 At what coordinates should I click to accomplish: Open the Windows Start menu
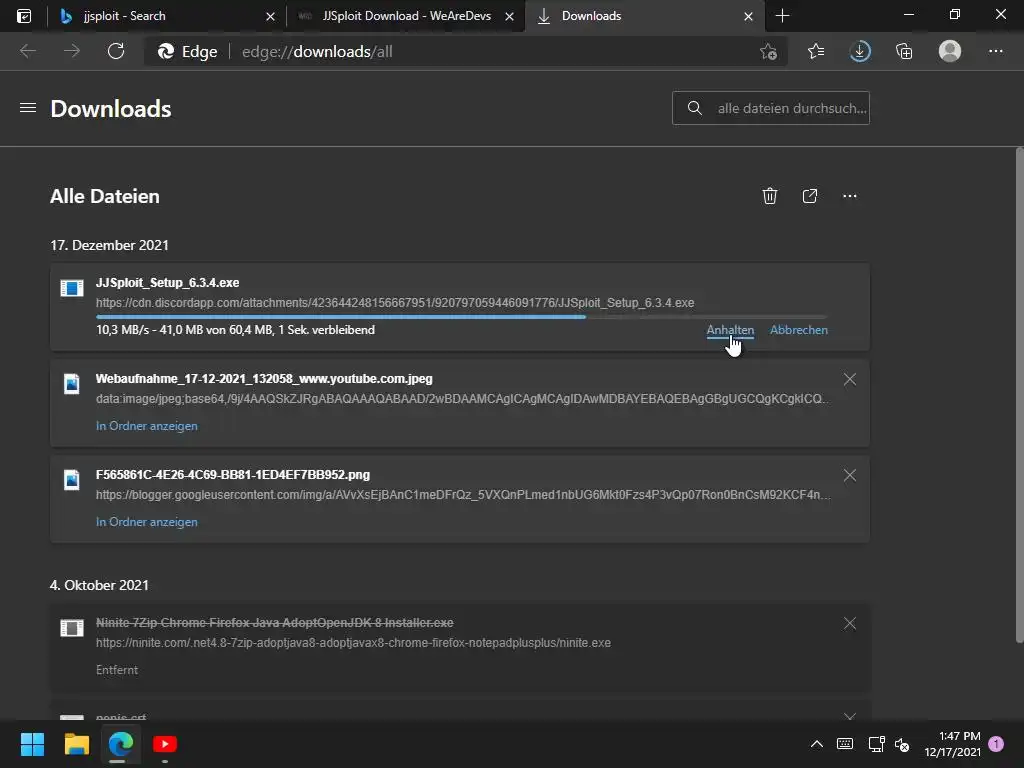pos(32,744)
